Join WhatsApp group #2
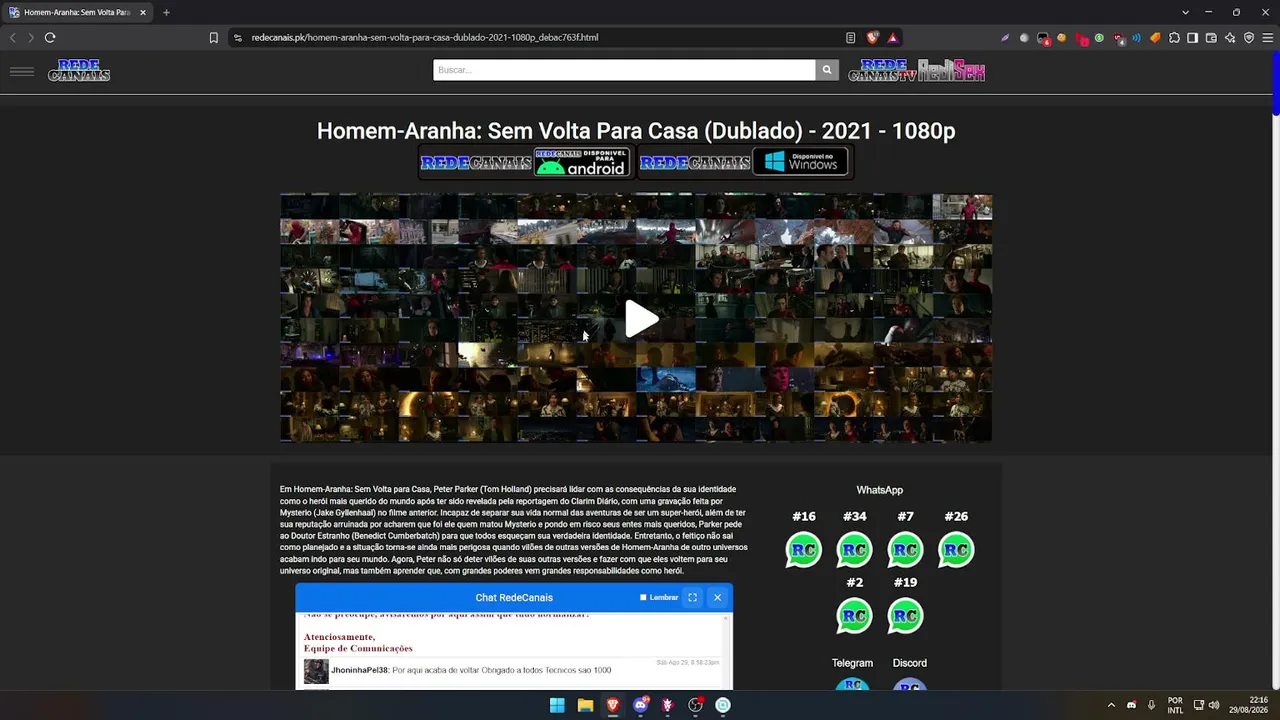The height and width of the screenshot is (720, 1280). 854,616
